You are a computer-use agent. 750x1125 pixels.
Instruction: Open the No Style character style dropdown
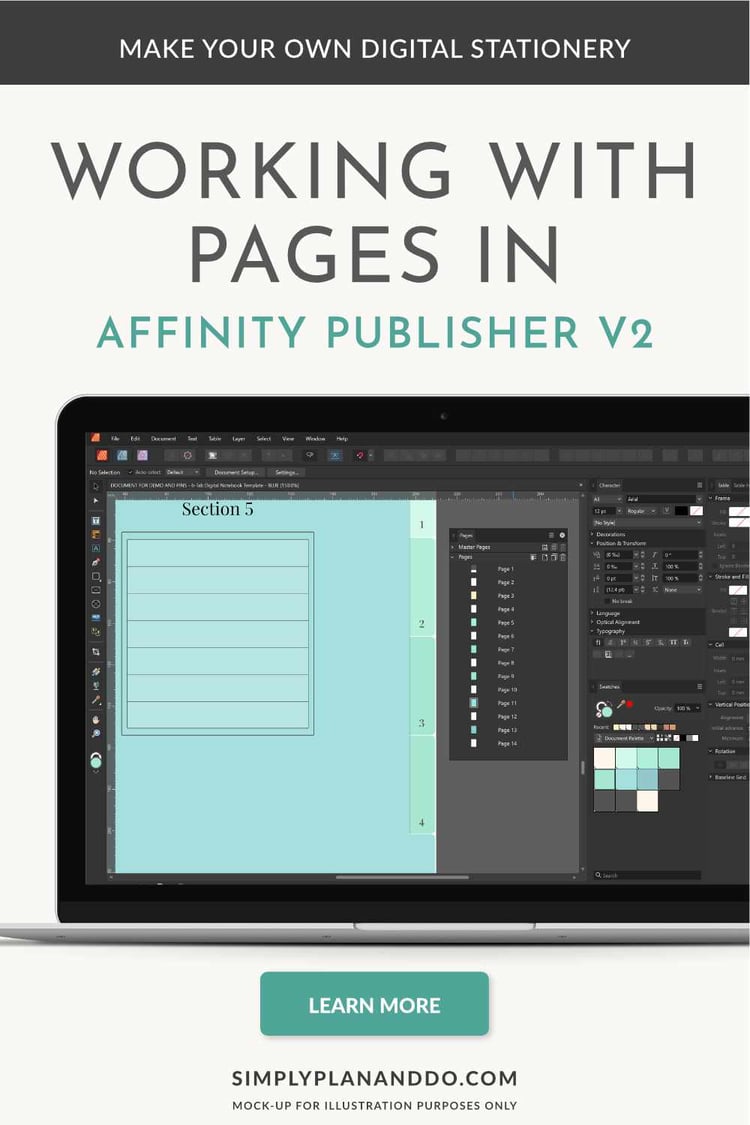pyautogui.click(x=647, y=522)
